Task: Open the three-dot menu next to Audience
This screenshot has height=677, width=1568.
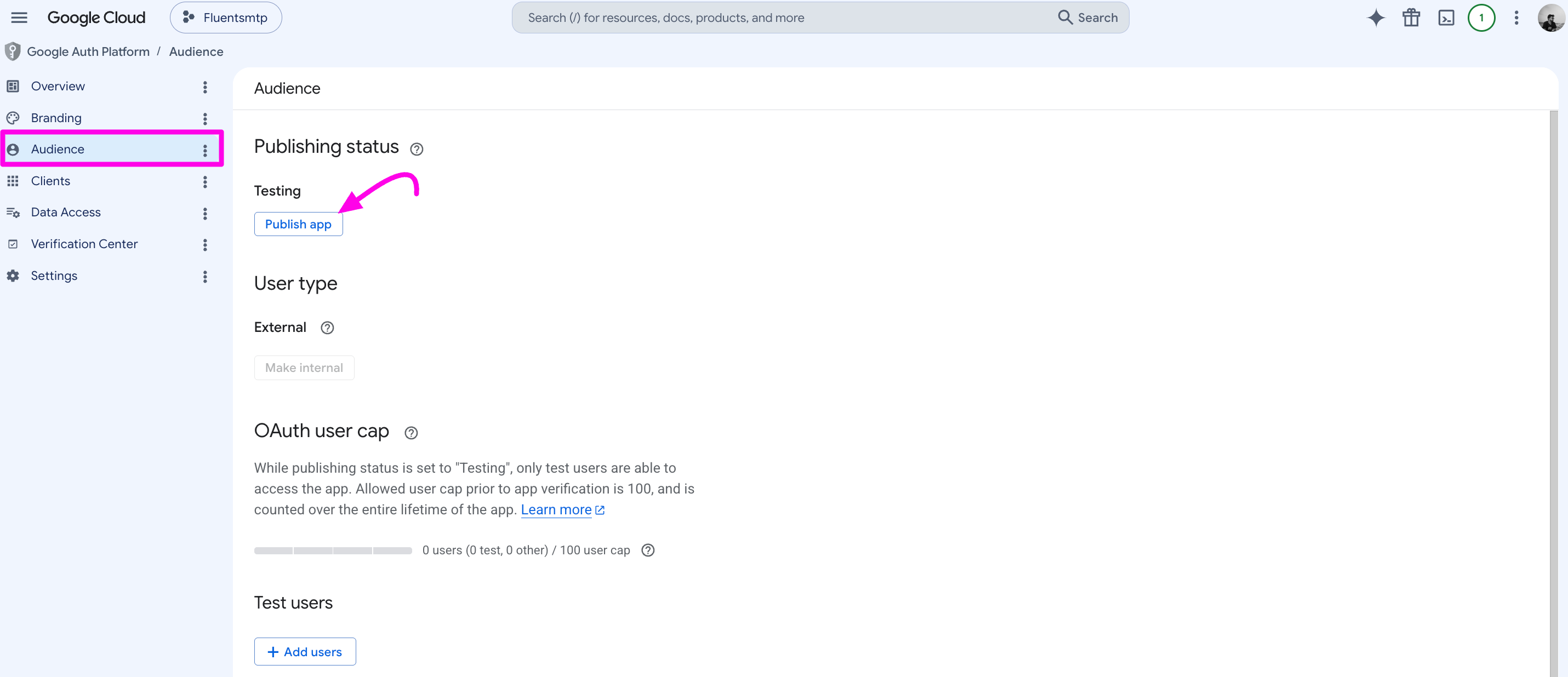Action: point(205,150)
